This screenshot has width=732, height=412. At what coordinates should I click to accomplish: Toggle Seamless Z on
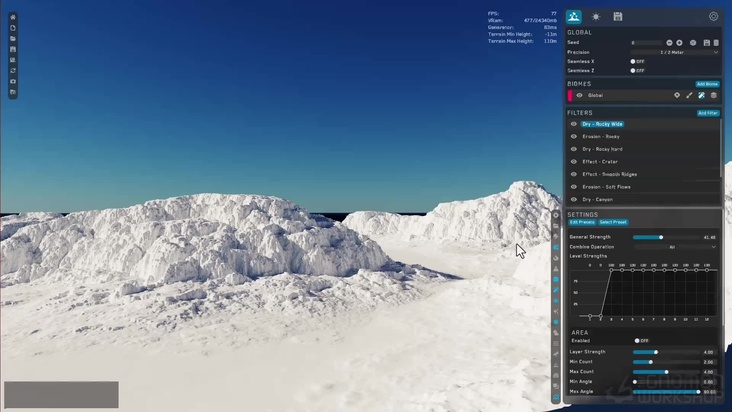pyautogui.click(x=637, y=71)
